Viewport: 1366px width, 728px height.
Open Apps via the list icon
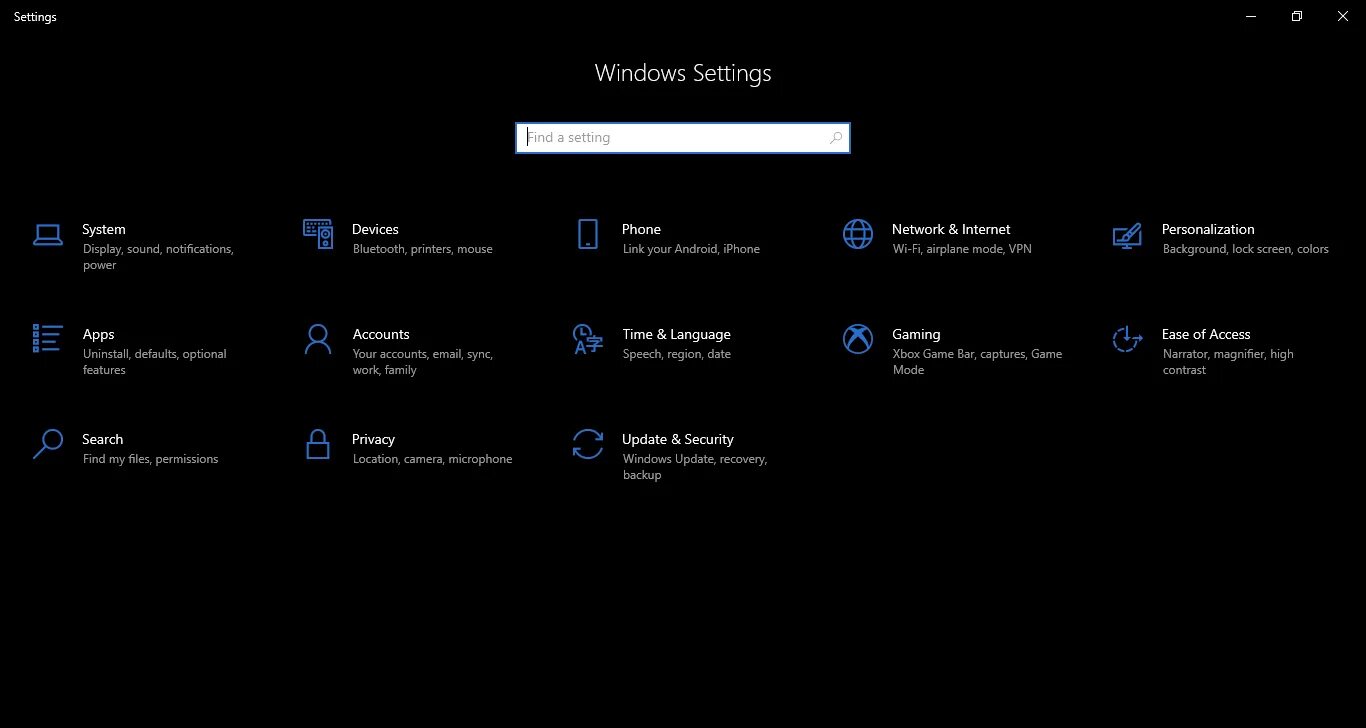[x=48, y=338]
